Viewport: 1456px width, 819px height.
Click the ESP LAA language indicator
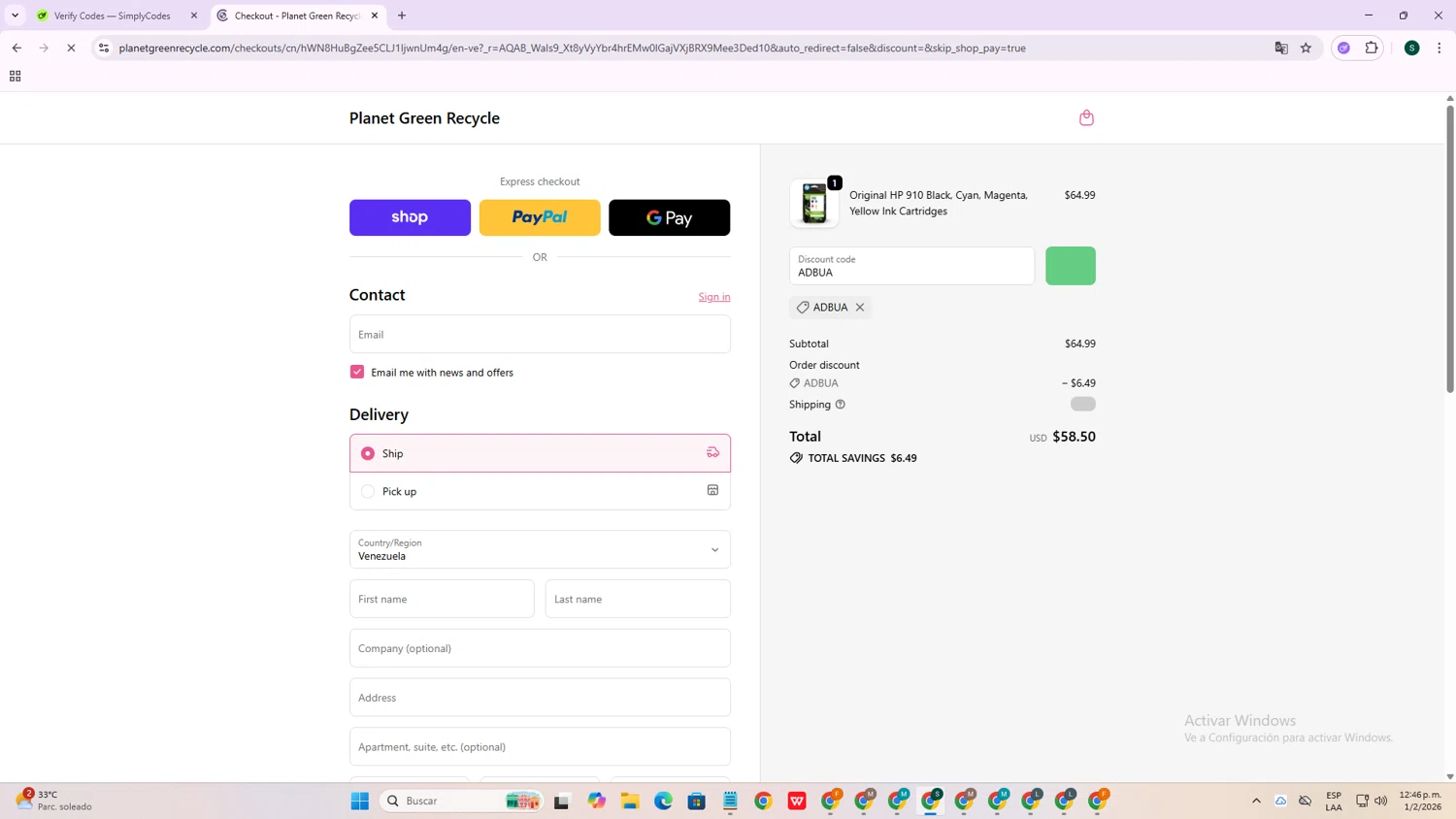(x=1334, y=801)
